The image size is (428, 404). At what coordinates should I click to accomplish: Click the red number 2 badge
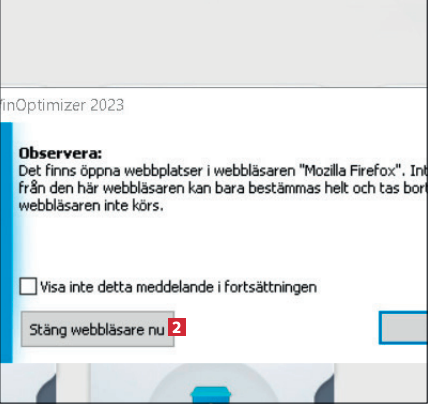point(177,327)
